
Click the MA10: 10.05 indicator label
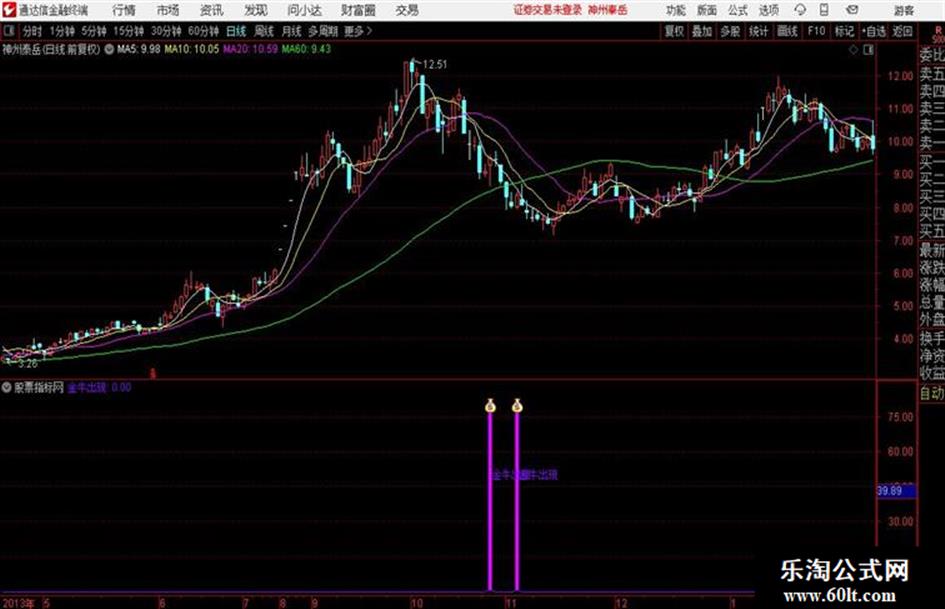click(x=192, y=49)
